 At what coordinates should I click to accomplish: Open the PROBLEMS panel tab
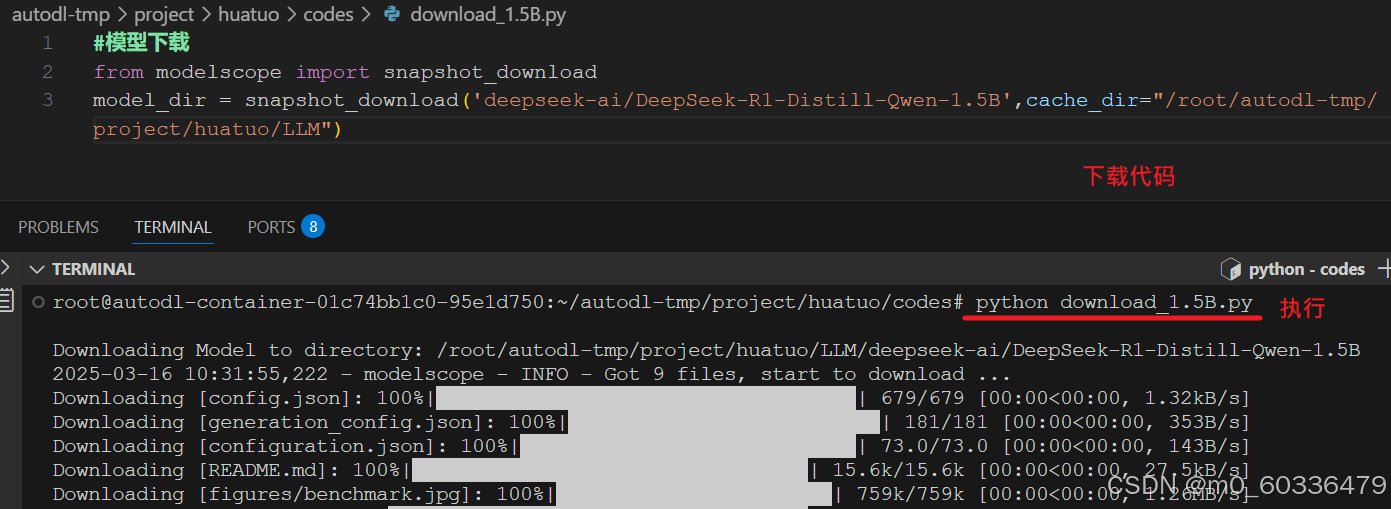(x=58, y=228)
